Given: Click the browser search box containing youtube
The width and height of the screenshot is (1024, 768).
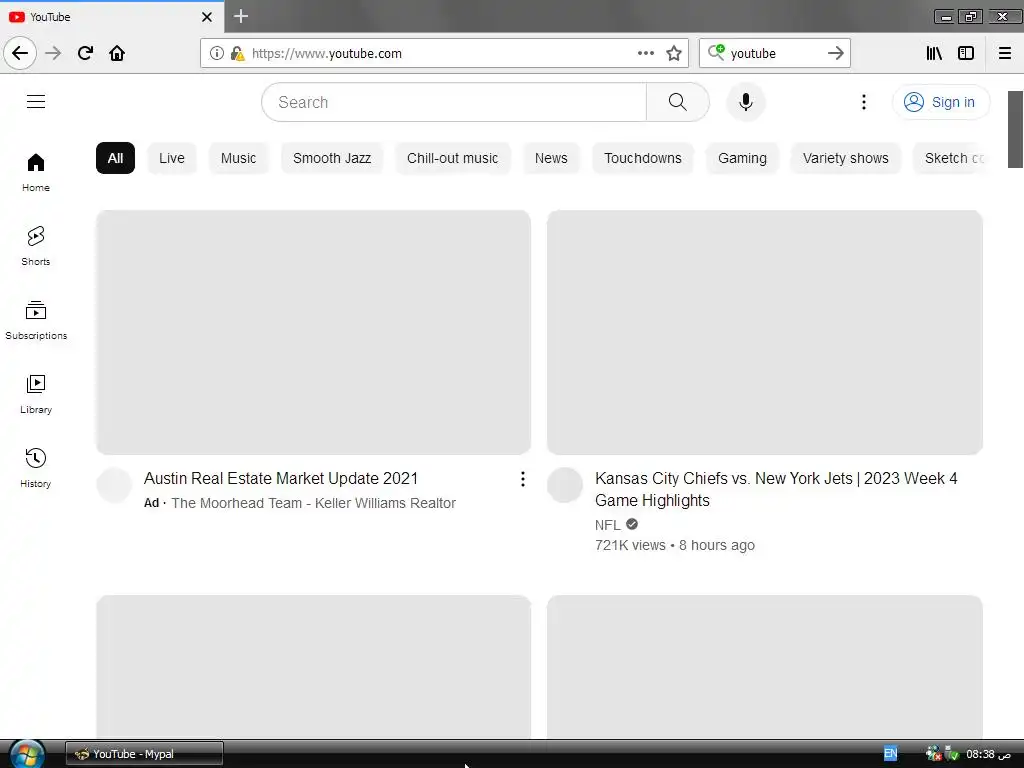Looking at the screenshot, I should [x=775, y=53].
